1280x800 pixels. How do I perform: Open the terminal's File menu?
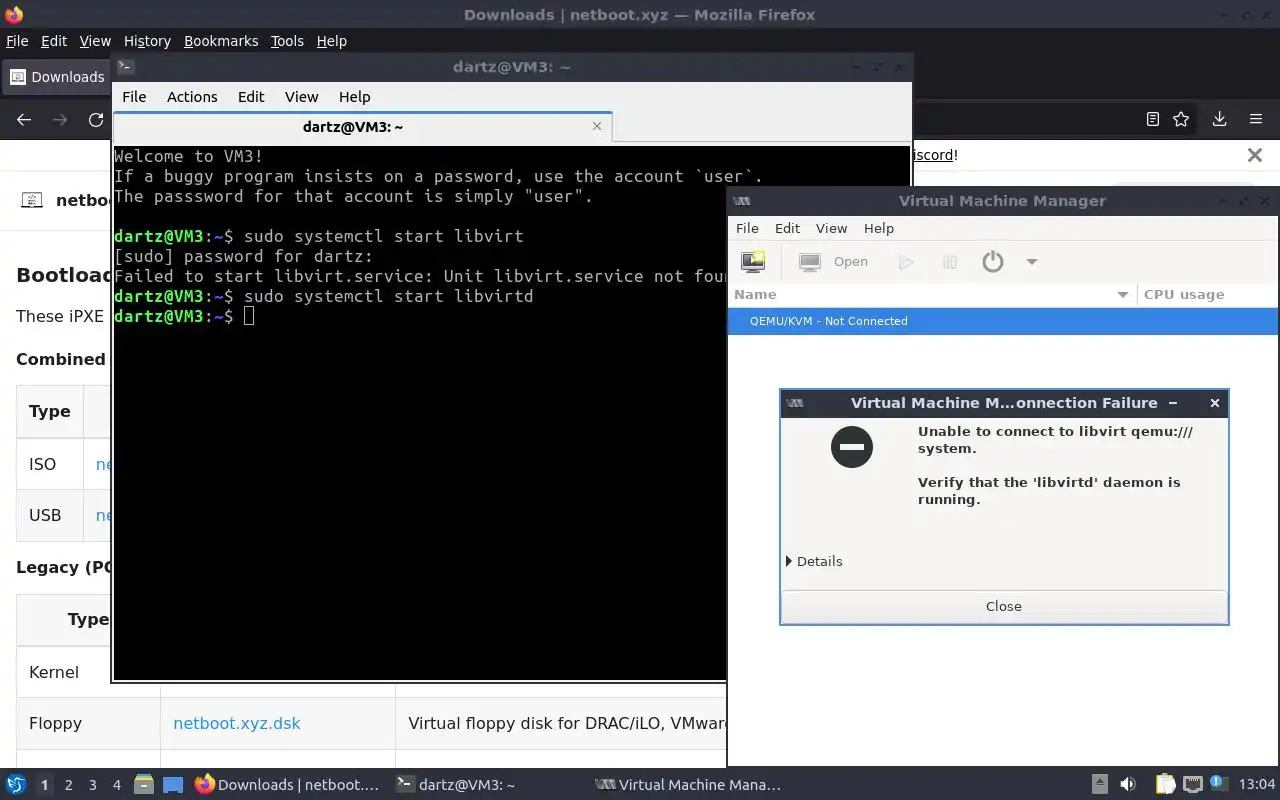134,97
